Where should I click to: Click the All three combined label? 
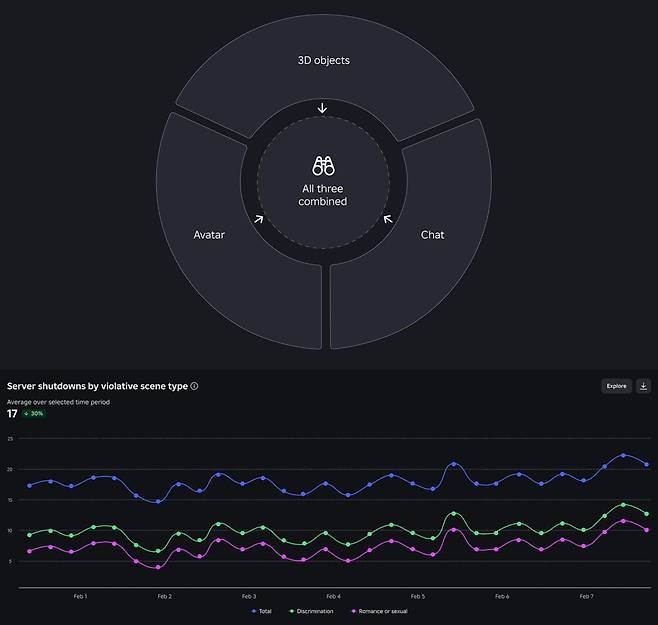click(x=323, y=195)
